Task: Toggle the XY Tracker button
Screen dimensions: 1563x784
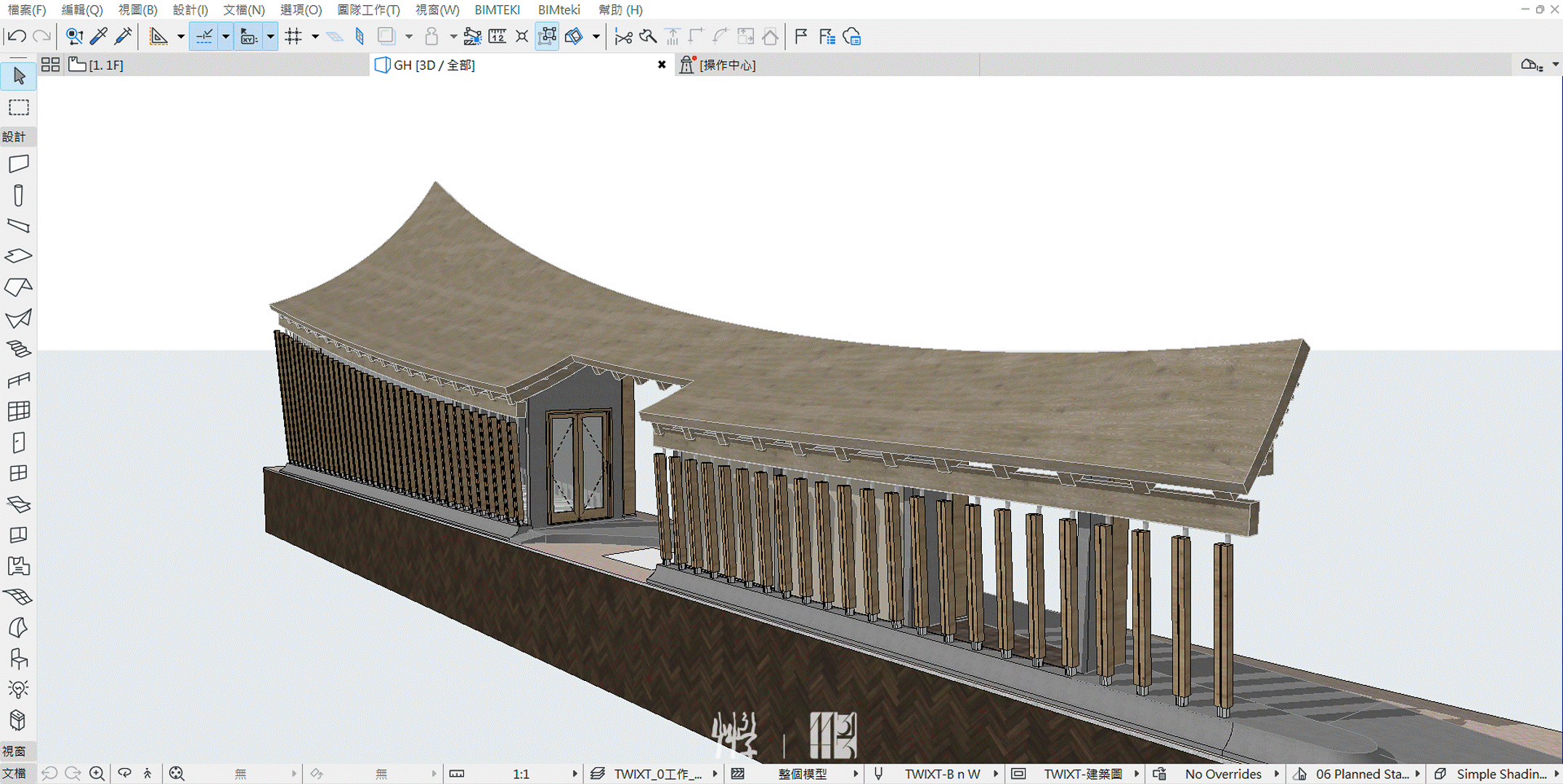Action: [x=249, y=36]
